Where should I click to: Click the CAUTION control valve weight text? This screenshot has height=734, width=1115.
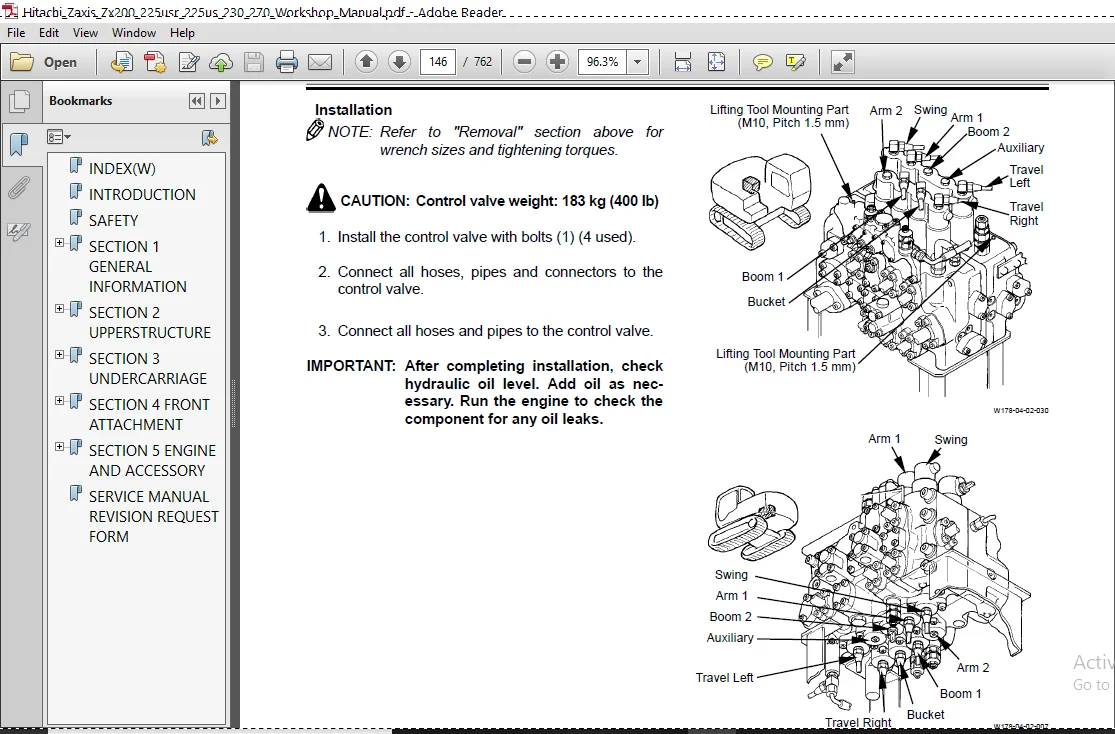coord(499,201)
